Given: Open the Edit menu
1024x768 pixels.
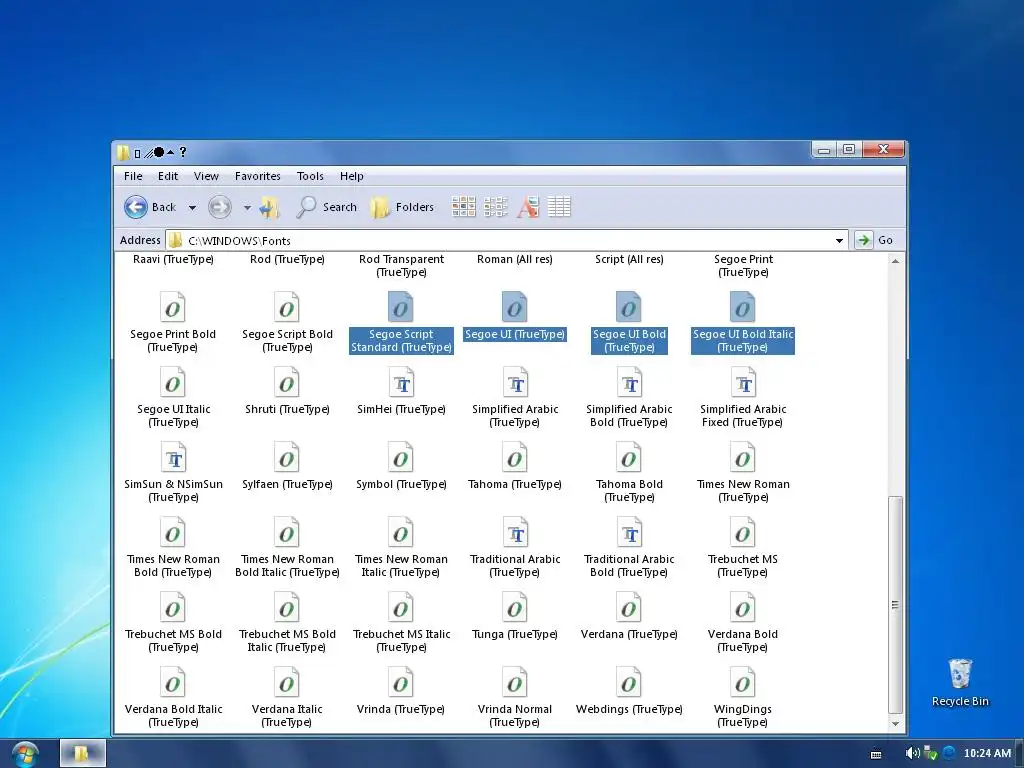Looking at the screenshot, I should (x=168, y=176).
